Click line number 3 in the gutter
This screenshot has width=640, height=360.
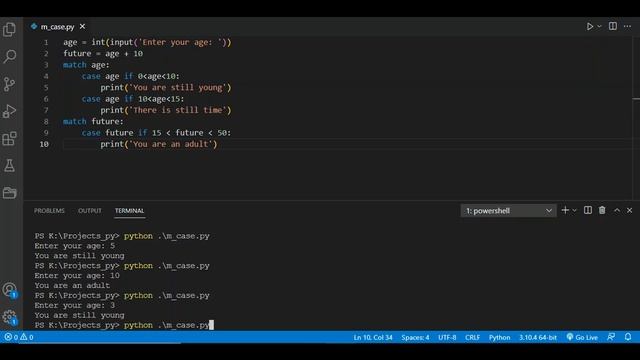click(x=46, y=65)
